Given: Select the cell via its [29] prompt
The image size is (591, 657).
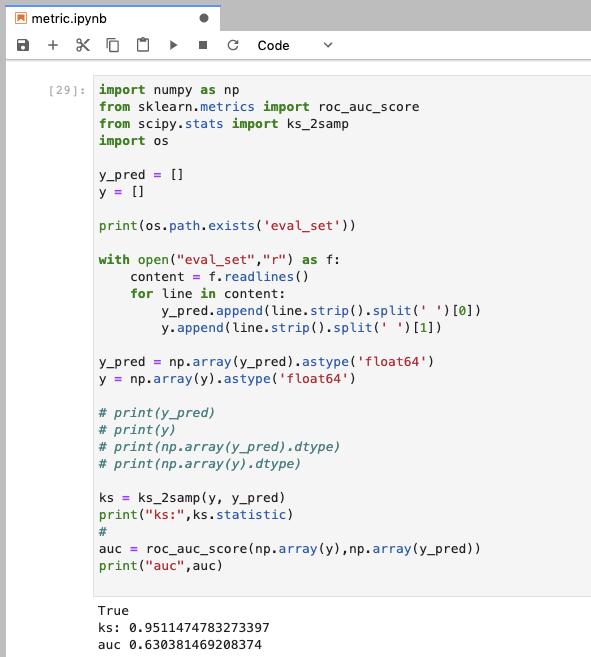Looking at the screenshot, I should [67, 90].
